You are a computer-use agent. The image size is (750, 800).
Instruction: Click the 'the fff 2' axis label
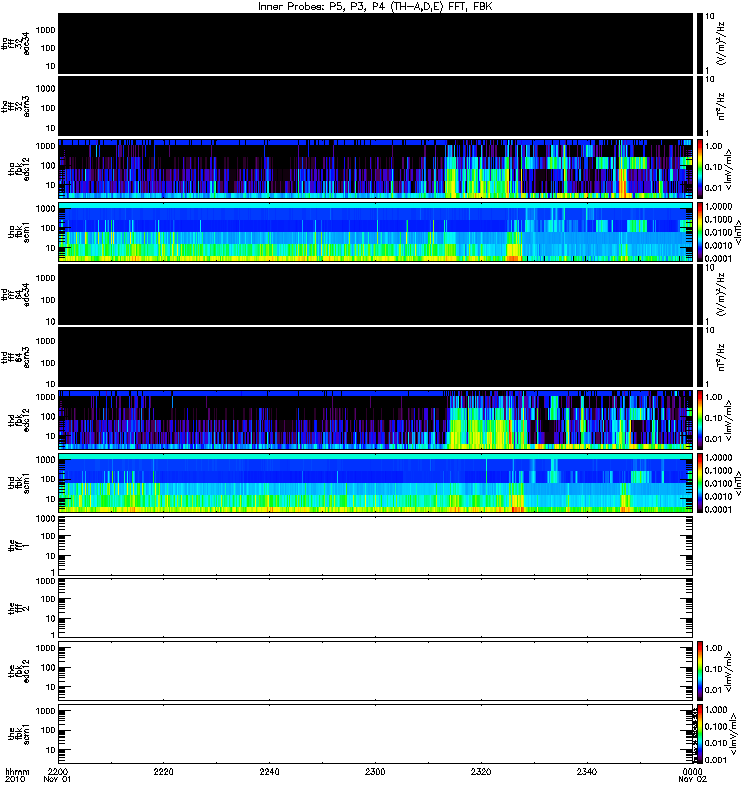click(19, 608)
